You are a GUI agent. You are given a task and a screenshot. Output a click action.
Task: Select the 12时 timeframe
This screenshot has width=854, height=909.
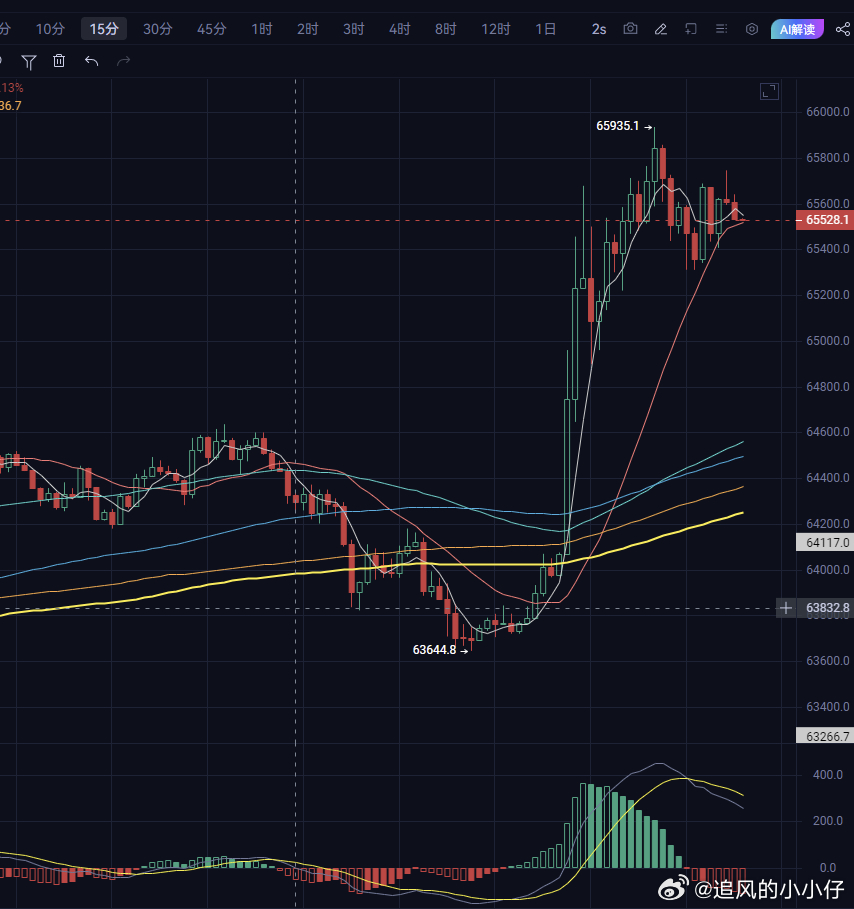point(496,29)
